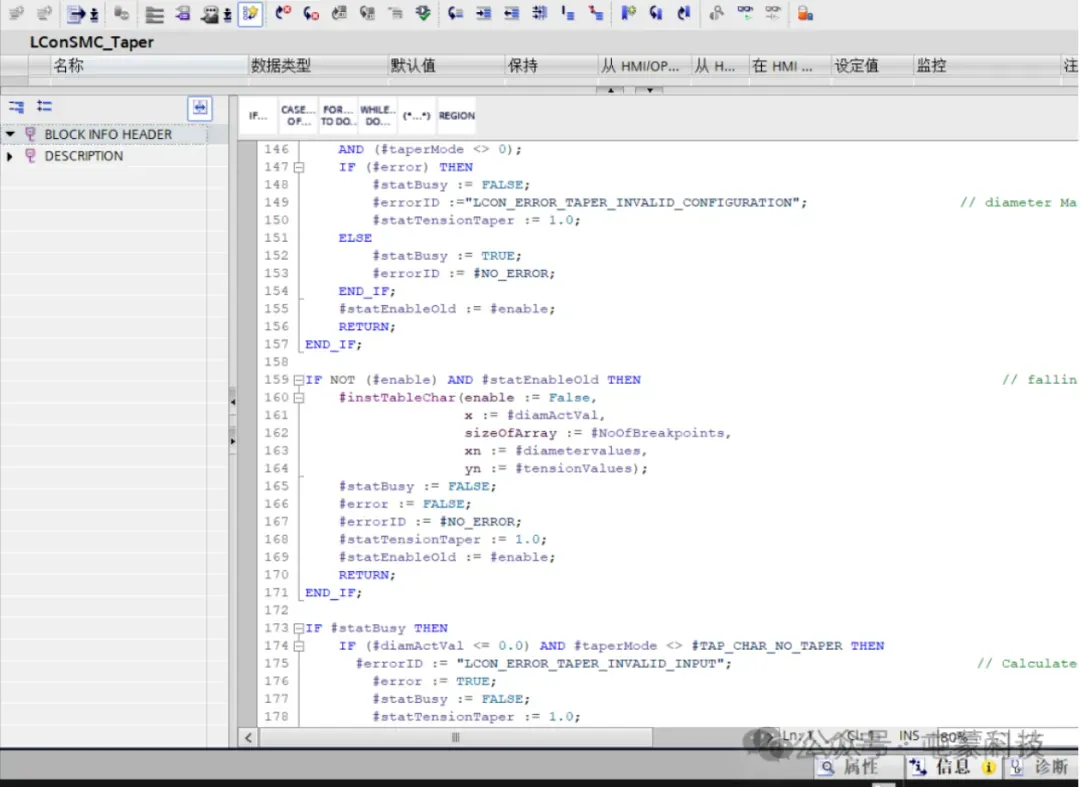Click the set bookmark icon with star

[x=627, y=13]
